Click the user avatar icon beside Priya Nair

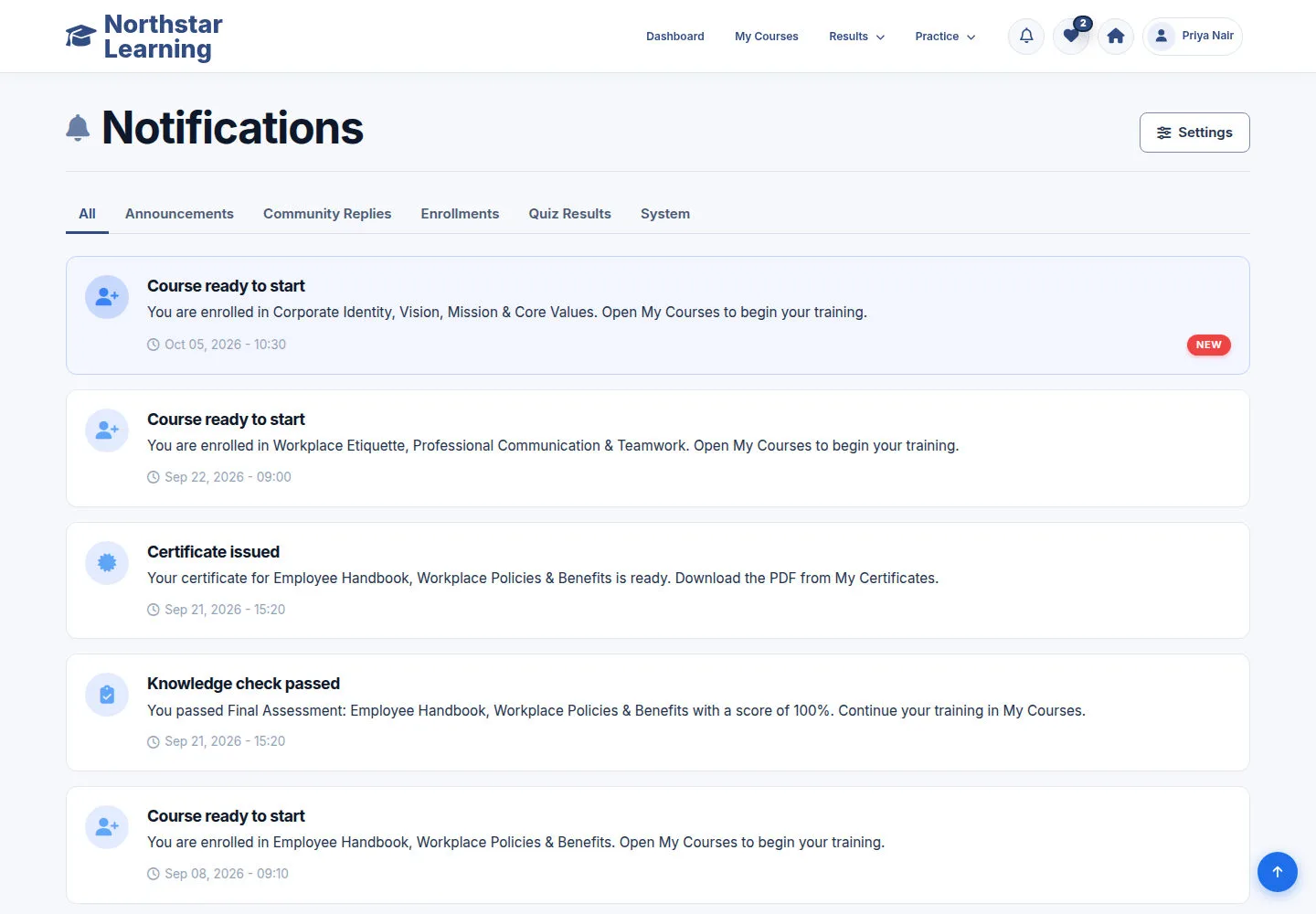1161,36
